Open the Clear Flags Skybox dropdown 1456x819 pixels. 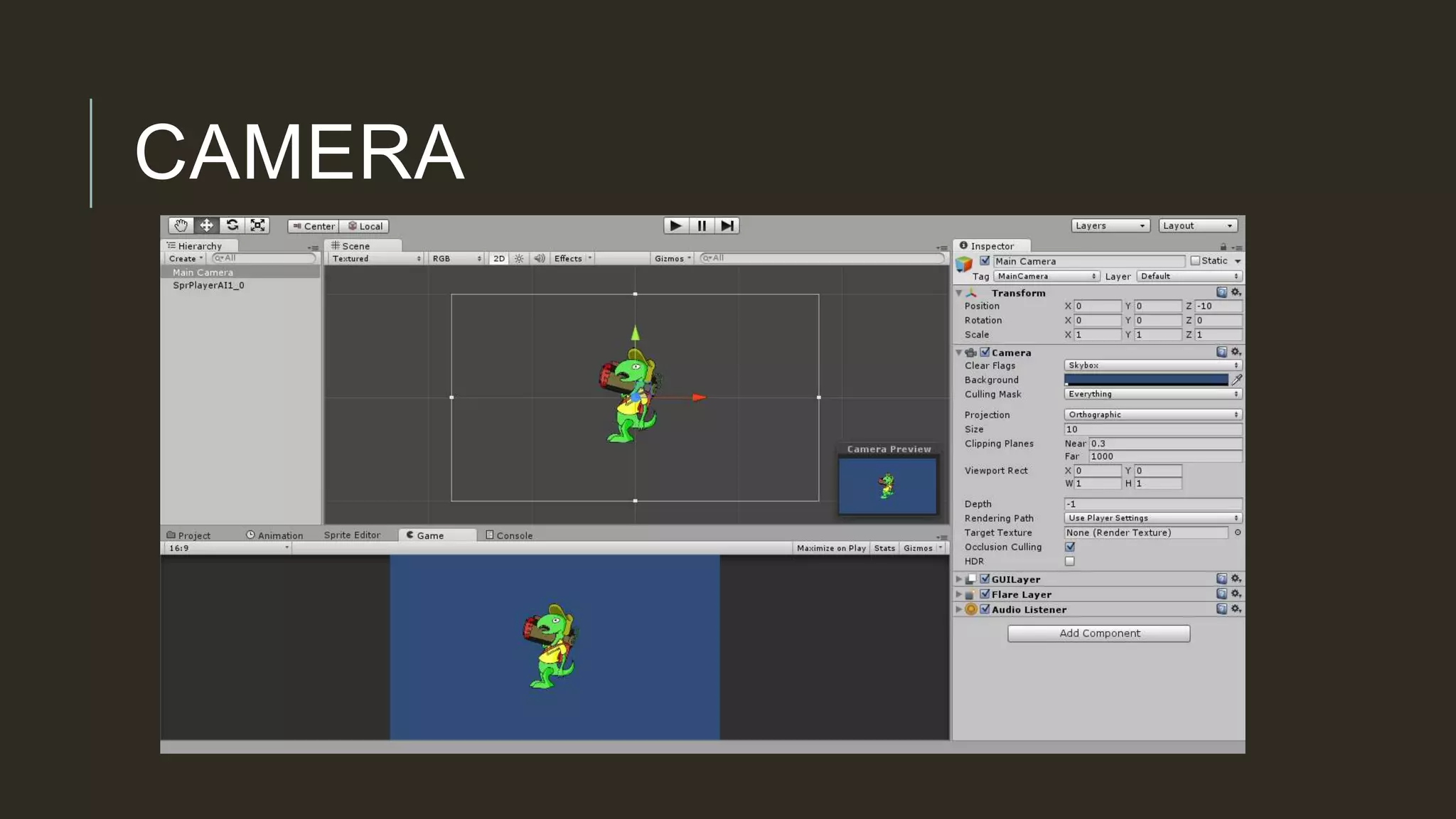1152,365
